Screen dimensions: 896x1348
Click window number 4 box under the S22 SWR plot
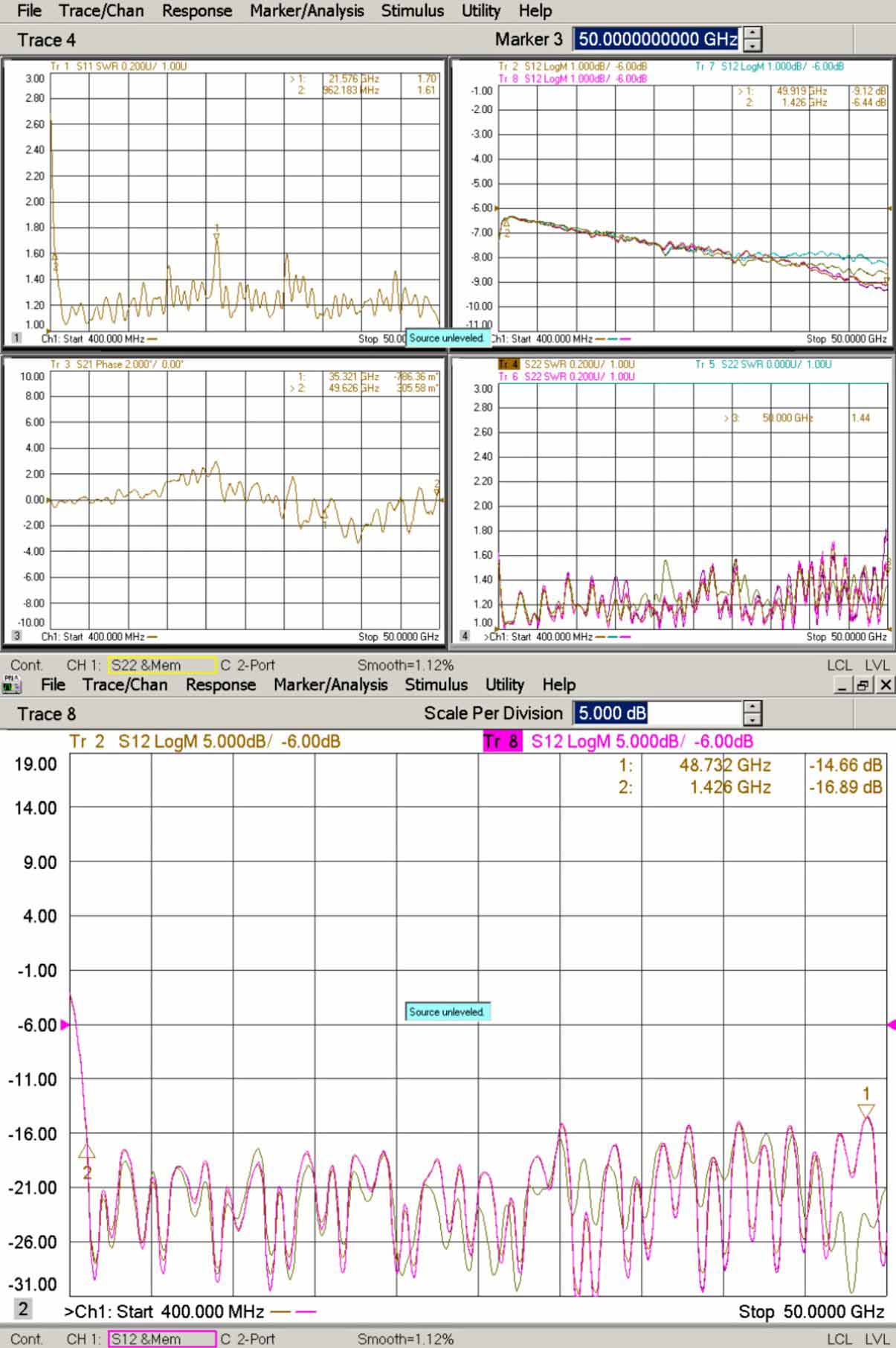pos(465,636)
